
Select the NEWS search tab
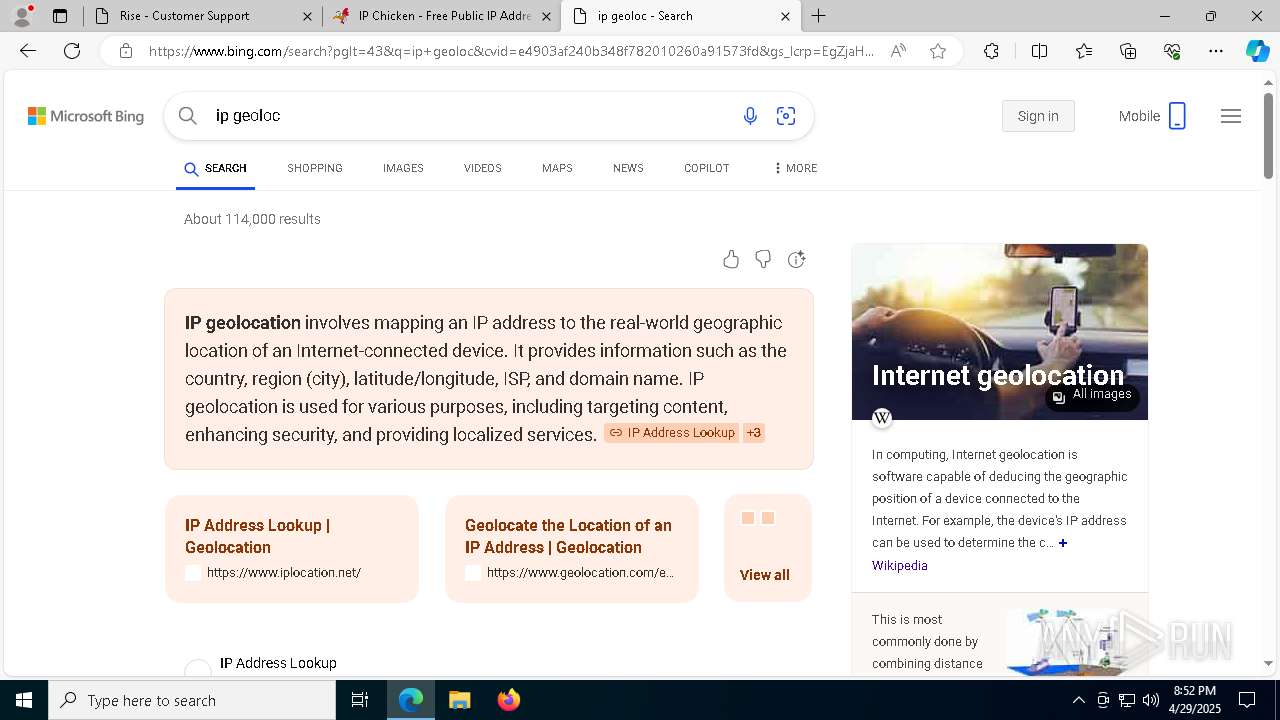point(628,168)
